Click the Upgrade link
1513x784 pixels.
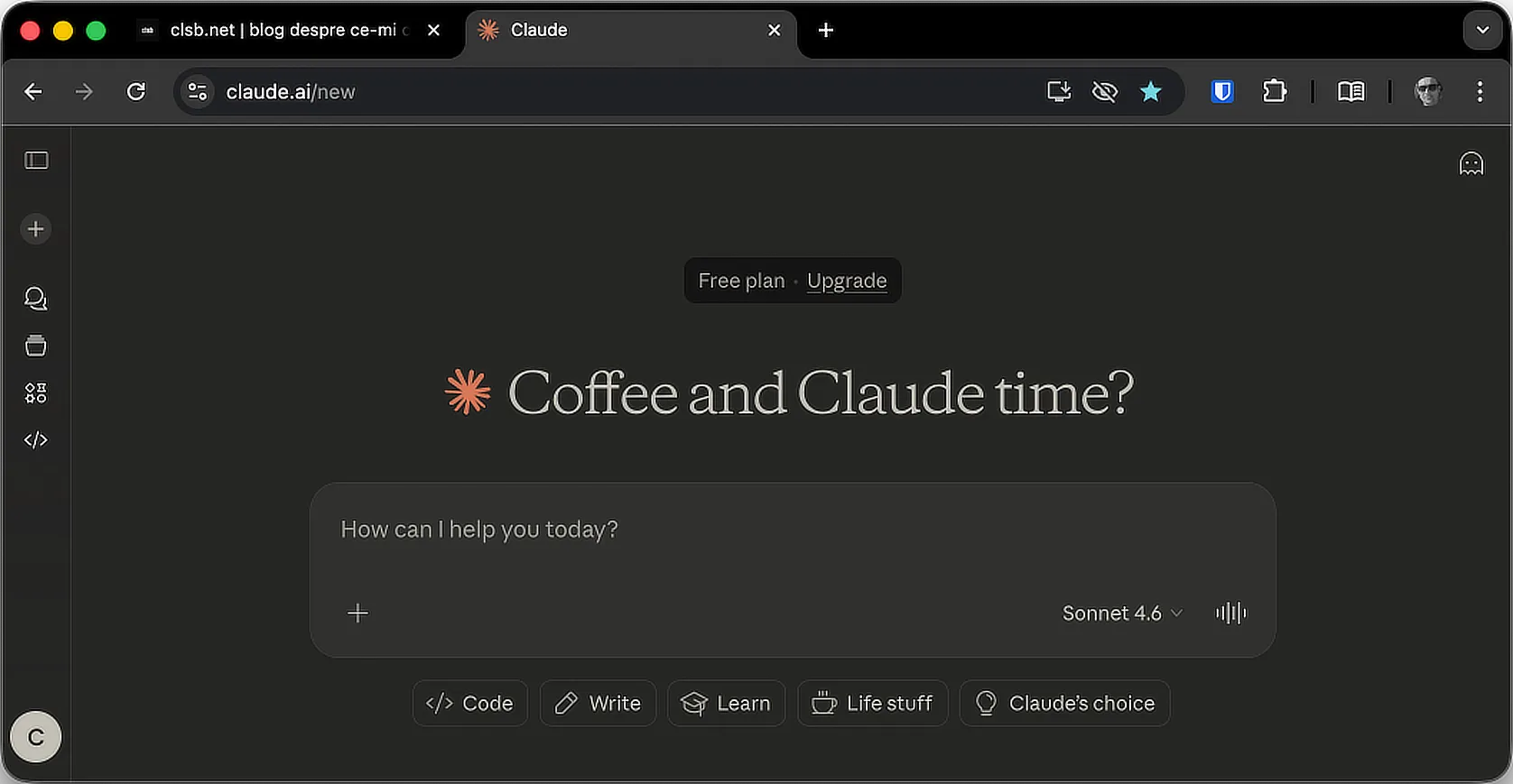[846, 281]
